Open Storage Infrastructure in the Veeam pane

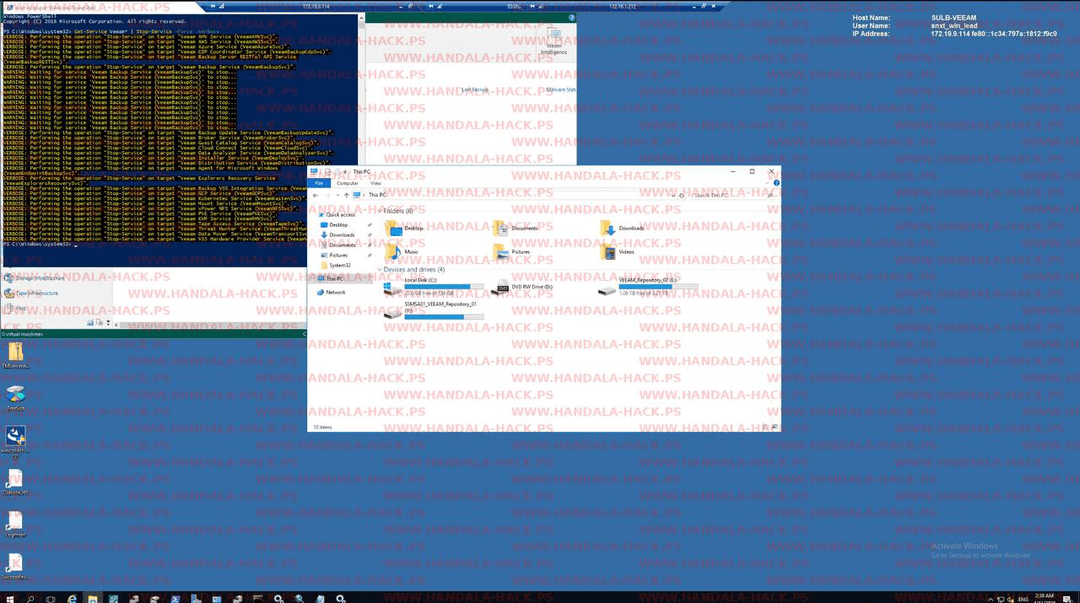point(34,278)
